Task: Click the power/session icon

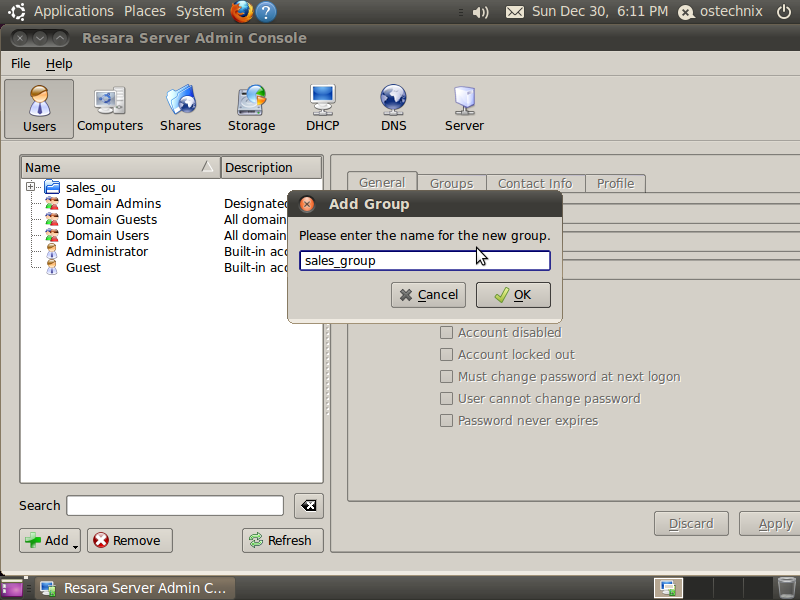Action: [784, 11]
